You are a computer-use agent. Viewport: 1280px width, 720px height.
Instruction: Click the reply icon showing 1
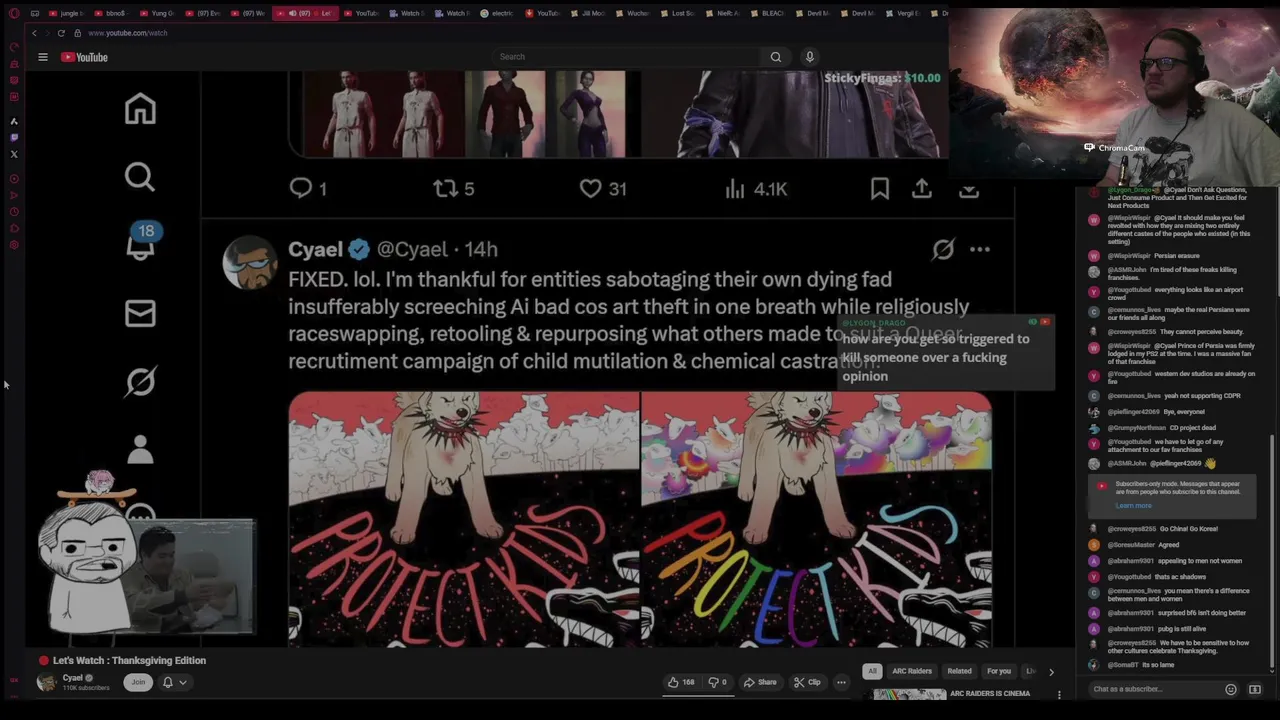point(308,188)
